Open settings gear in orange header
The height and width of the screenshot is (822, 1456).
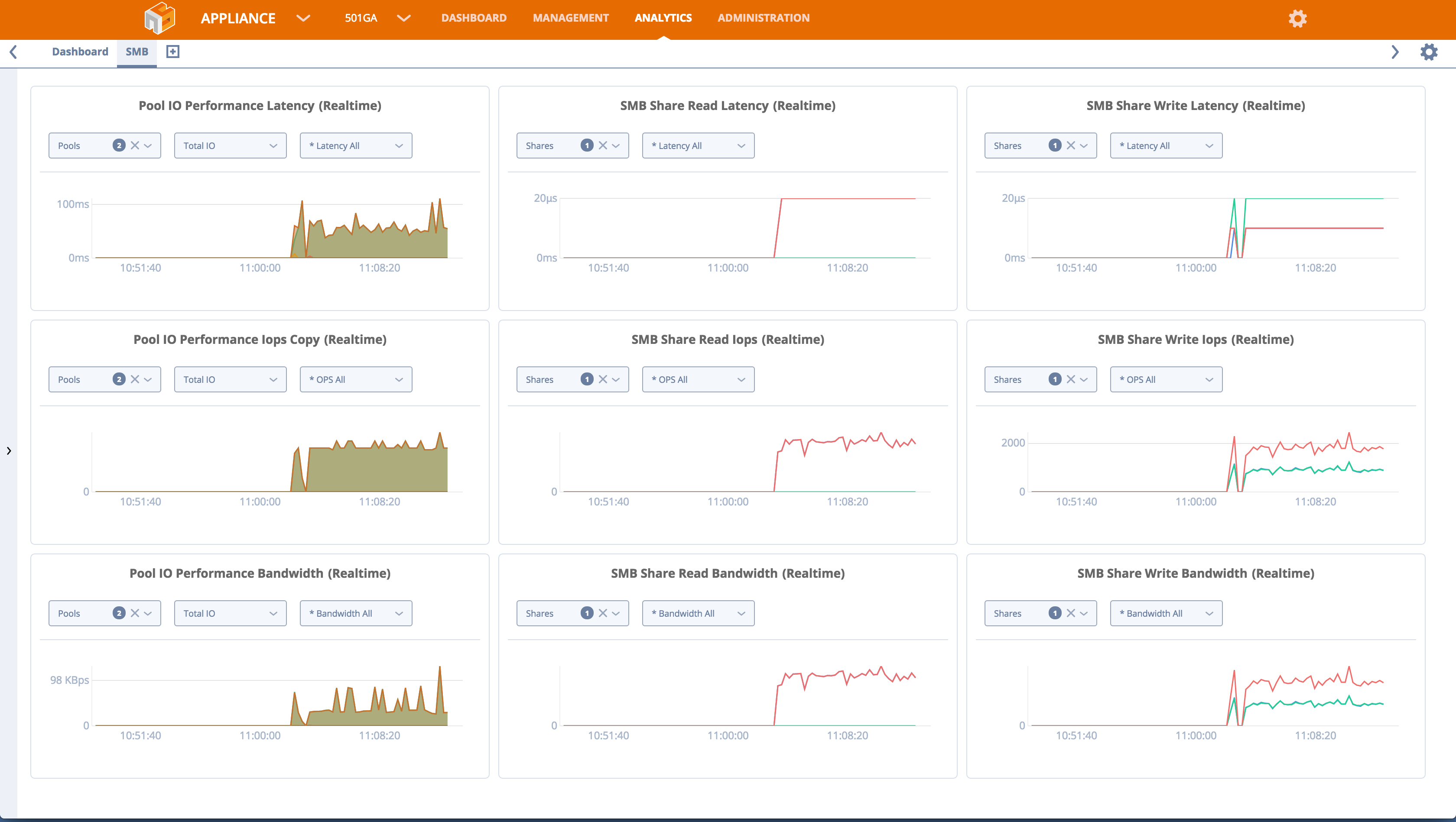[1297, 19]
